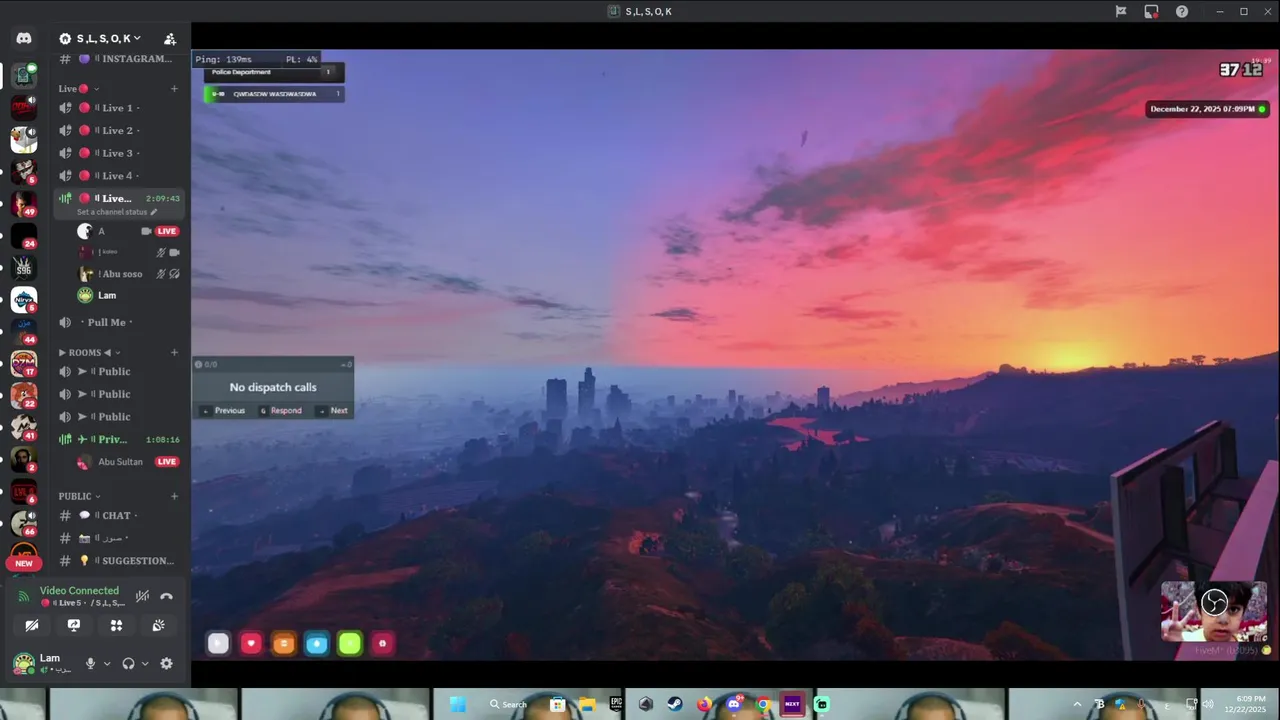
Task: Start an activity button
Action: click(x=116, y=625)
